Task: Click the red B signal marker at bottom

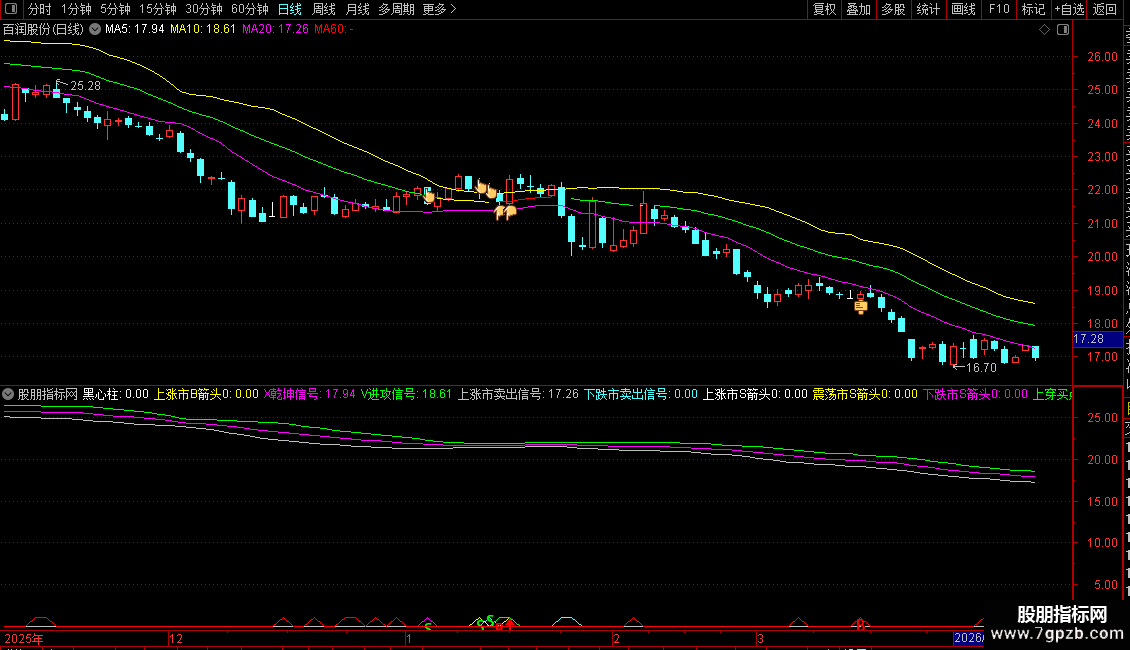Action: click(860, 625)
